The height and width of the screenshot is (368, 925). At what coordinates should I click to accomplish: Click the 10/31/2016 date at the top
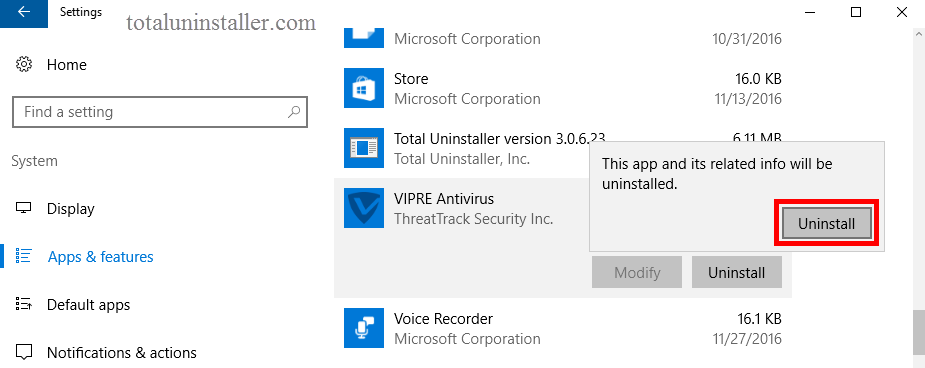coord(747,39)
